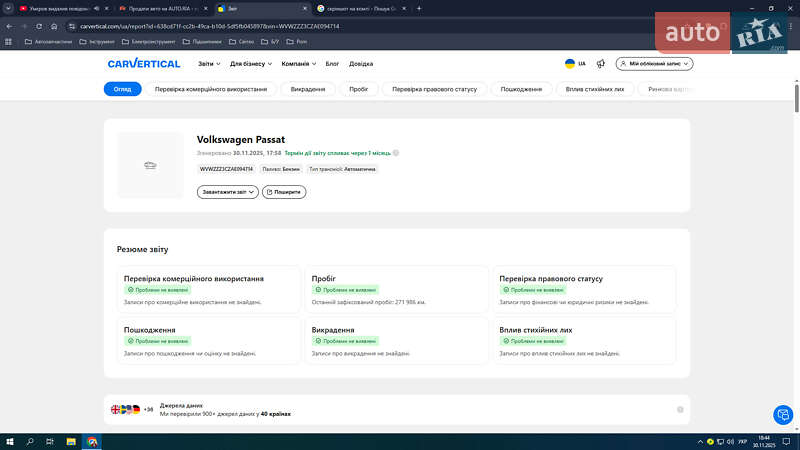Click the browser address bar URL
This screenshot has height=450, width=800.
click(209, 26)
